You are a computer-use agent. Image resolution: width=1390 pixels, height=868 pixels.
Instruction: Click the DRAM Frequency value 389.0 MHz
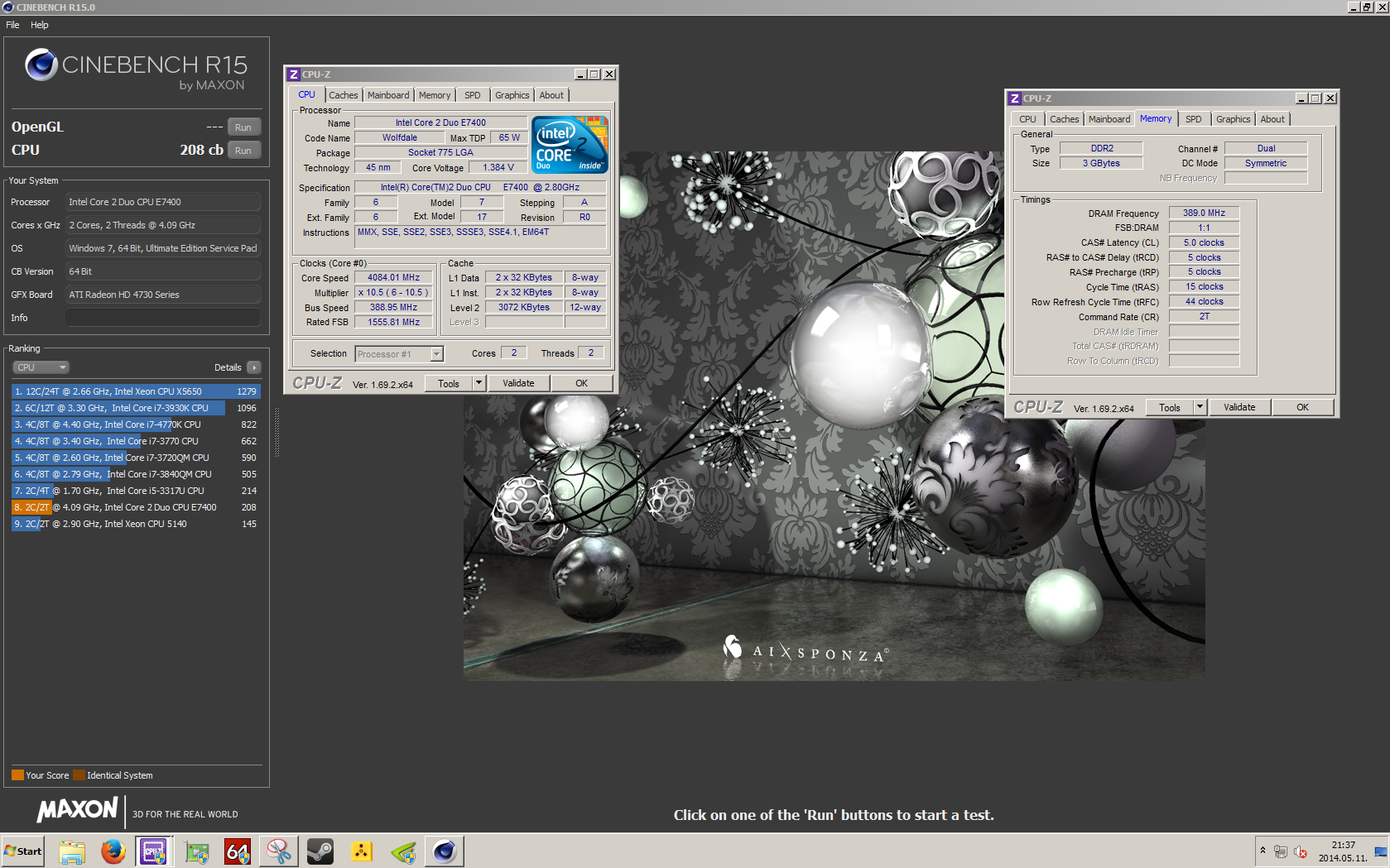click(x=1204, y=213)
